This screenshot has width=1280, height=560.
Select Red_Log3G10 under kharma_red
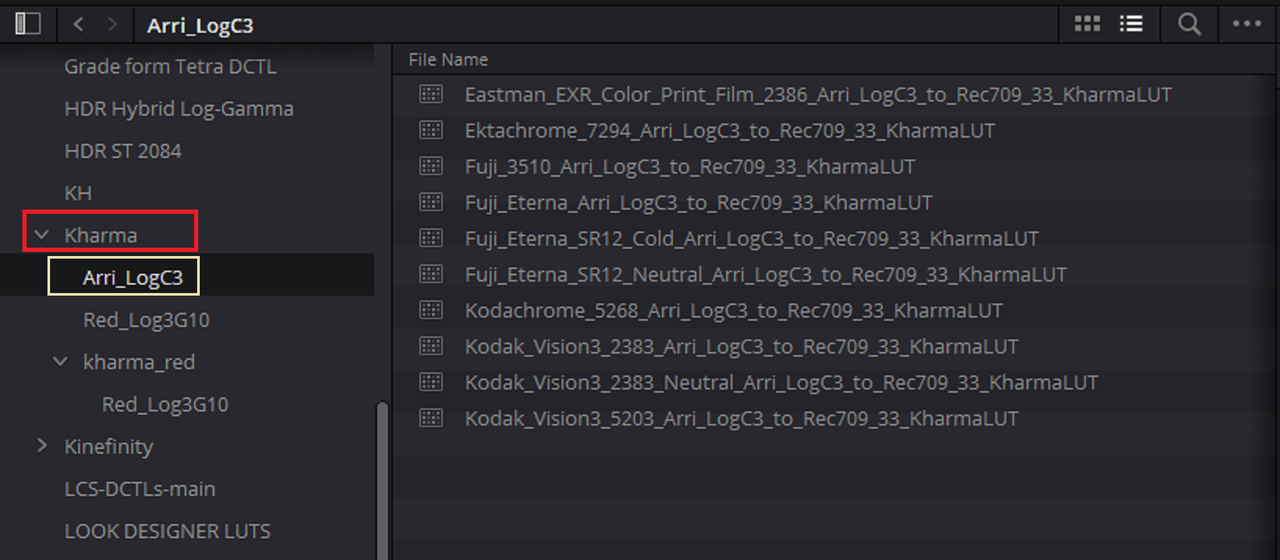tap(165, 404)
